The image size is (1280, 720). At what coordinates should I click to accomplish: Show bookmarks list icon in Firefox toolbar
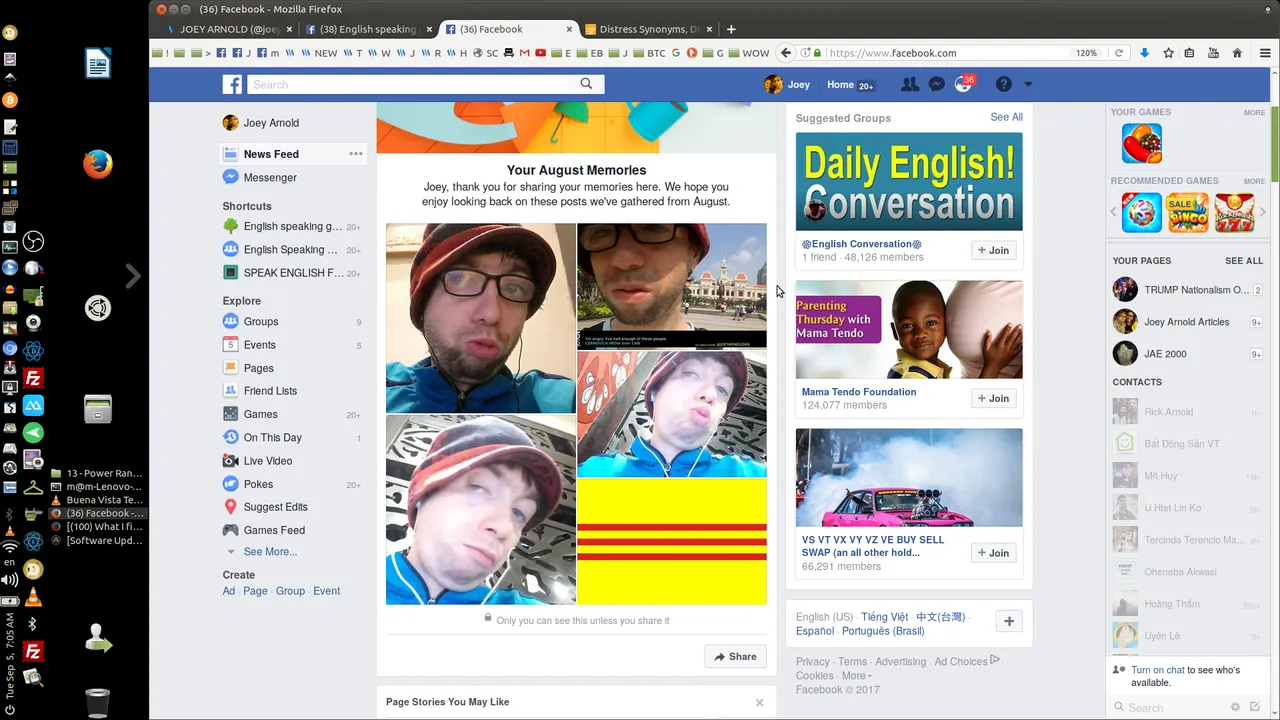1190,53
